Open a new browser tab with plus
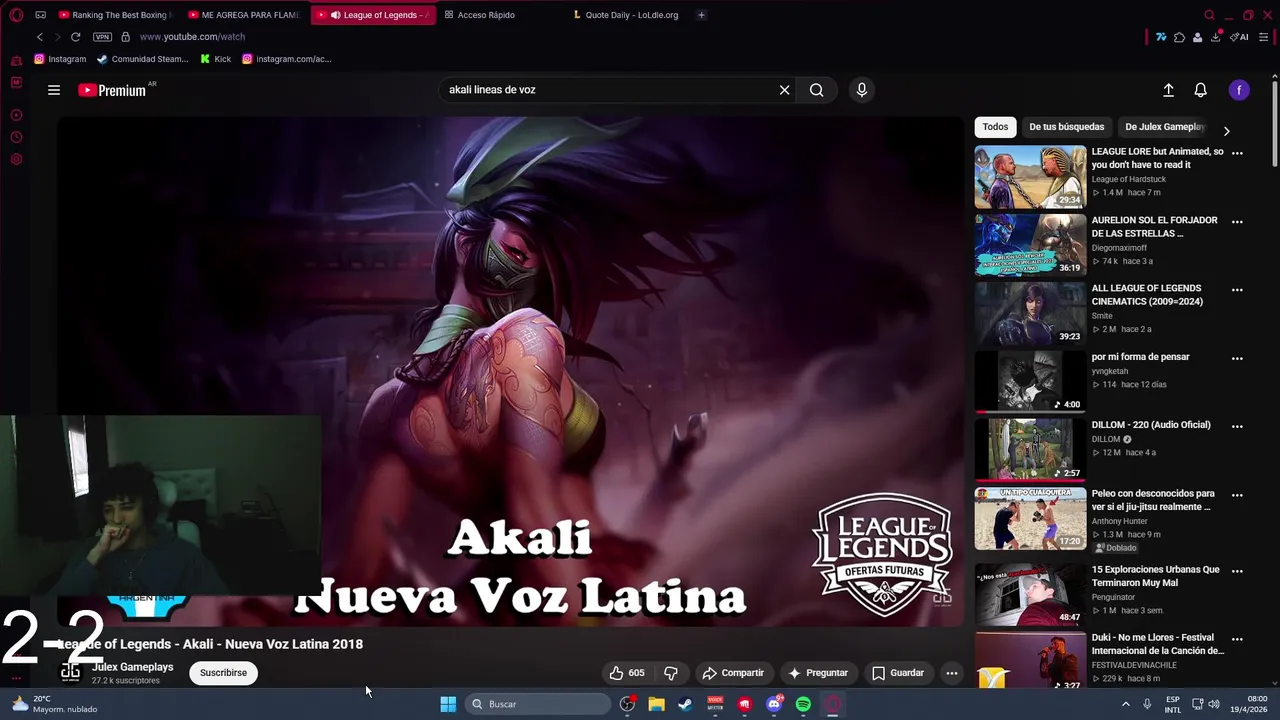This screenshot has width=1280, height=720. 701,15
